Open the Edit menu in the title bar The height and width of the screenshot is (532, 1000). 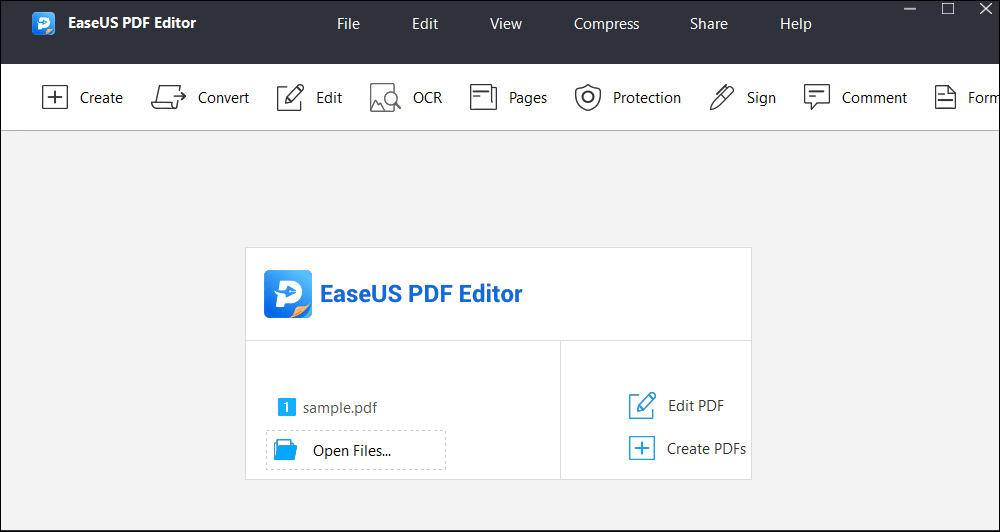tap(425, 24)
